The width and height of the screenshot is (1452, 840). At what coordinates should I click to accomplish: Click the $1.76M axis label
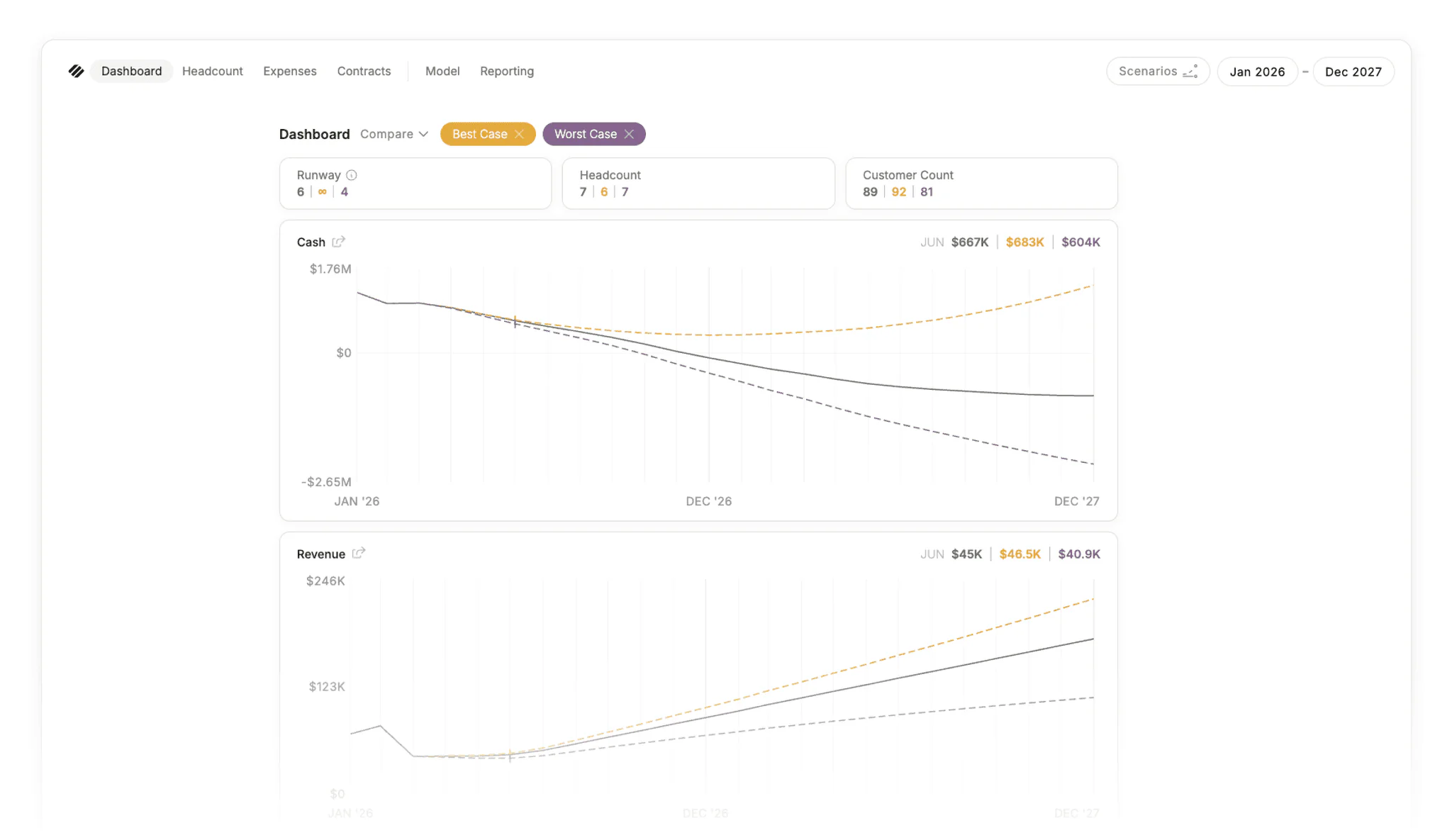coord(330,269)
